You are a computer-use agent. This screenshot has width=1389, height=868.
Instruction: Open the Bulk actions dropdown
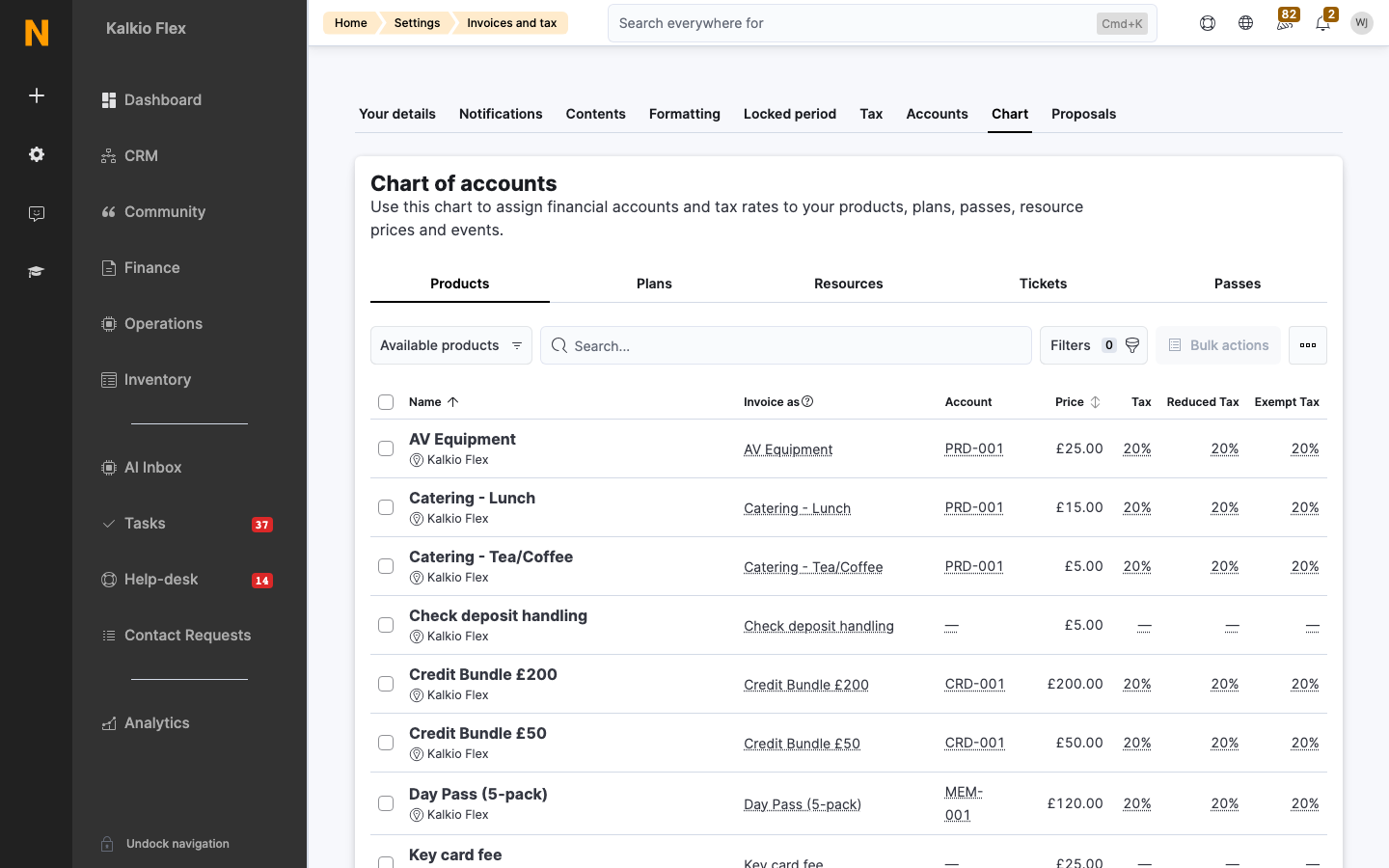[1218, 345]
